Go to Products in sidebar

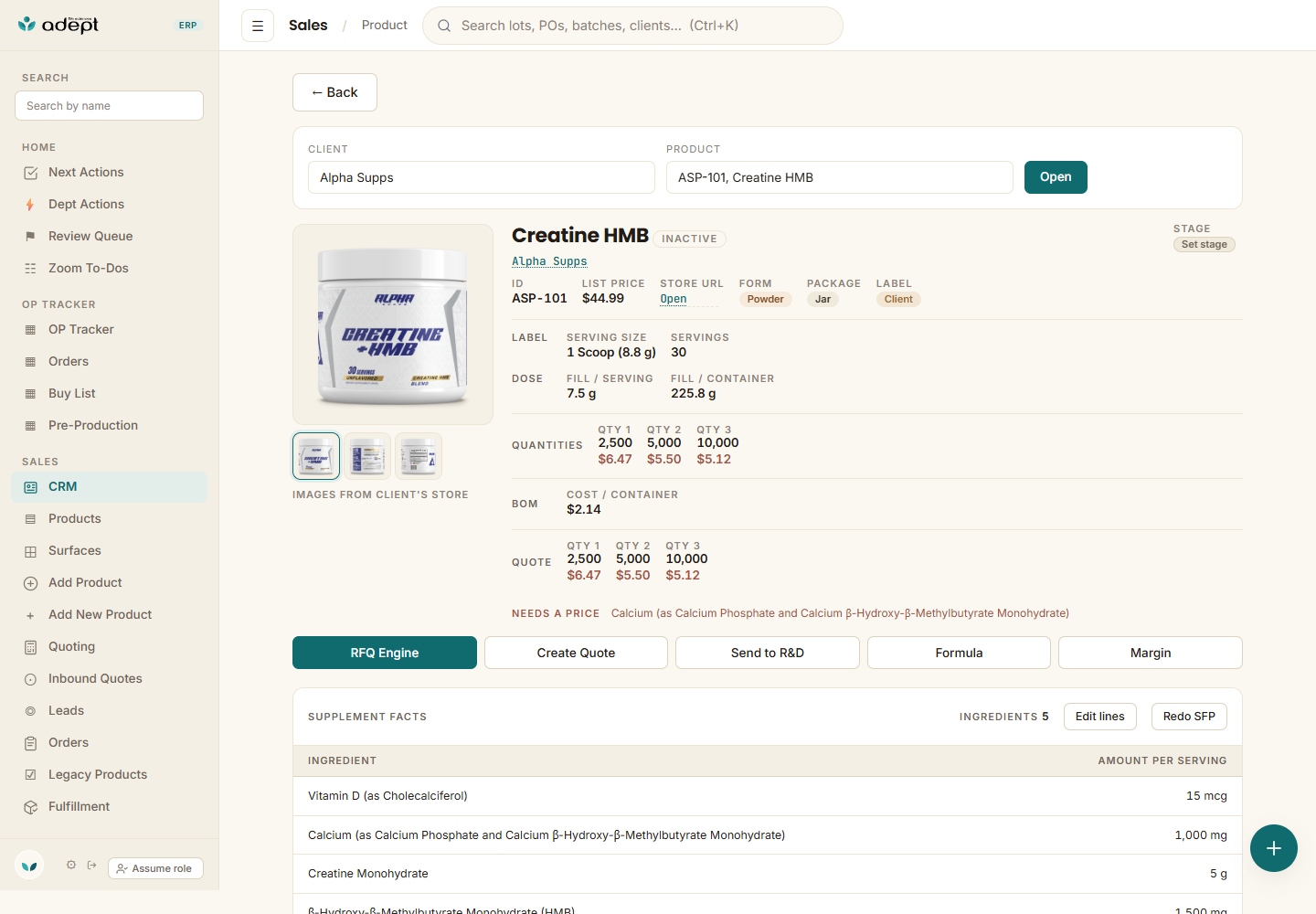(x=110, y=518)
